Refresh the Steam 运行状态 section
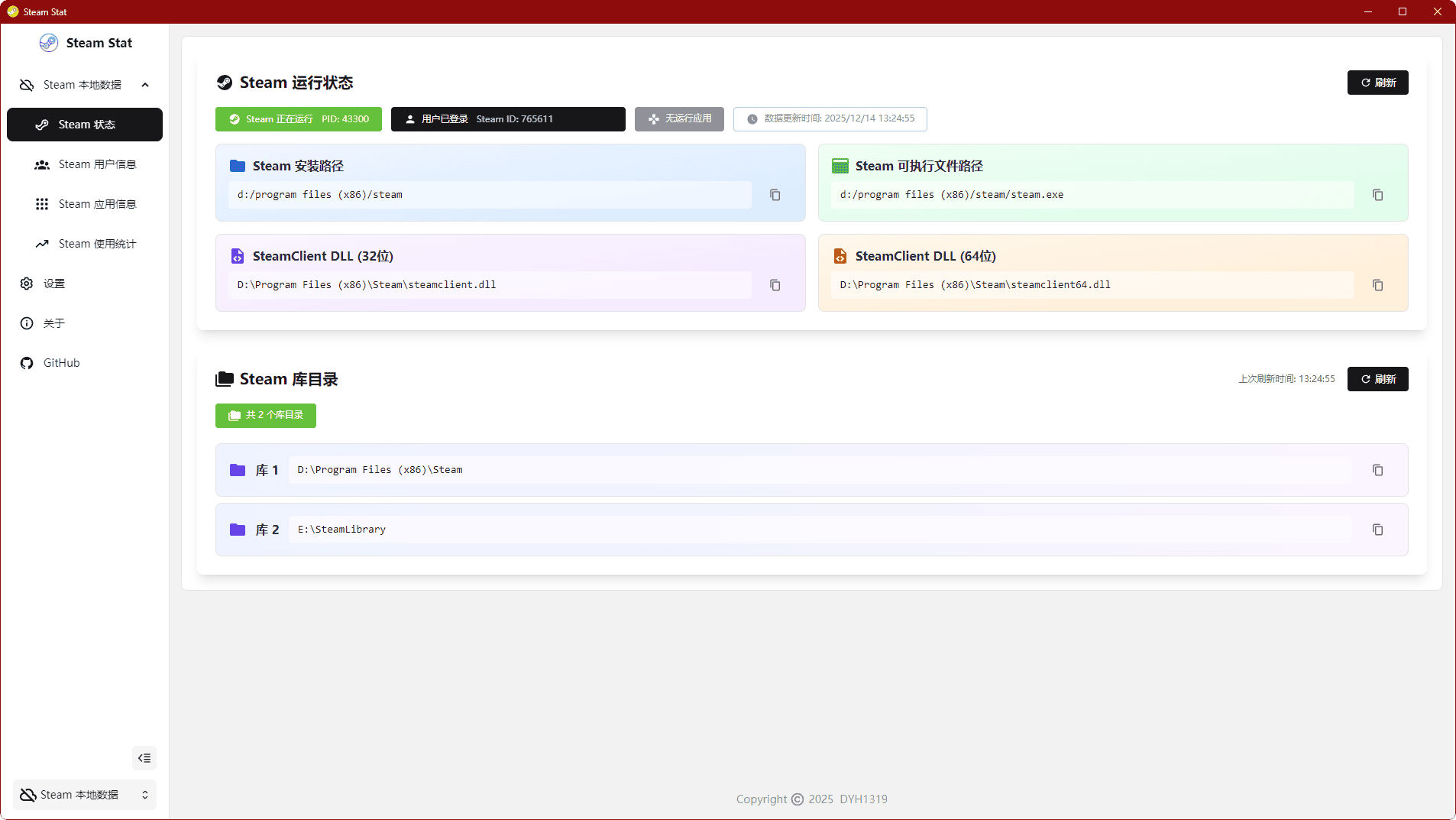This screenshot has width=1456, height=820. click(x=1377, y=83)
